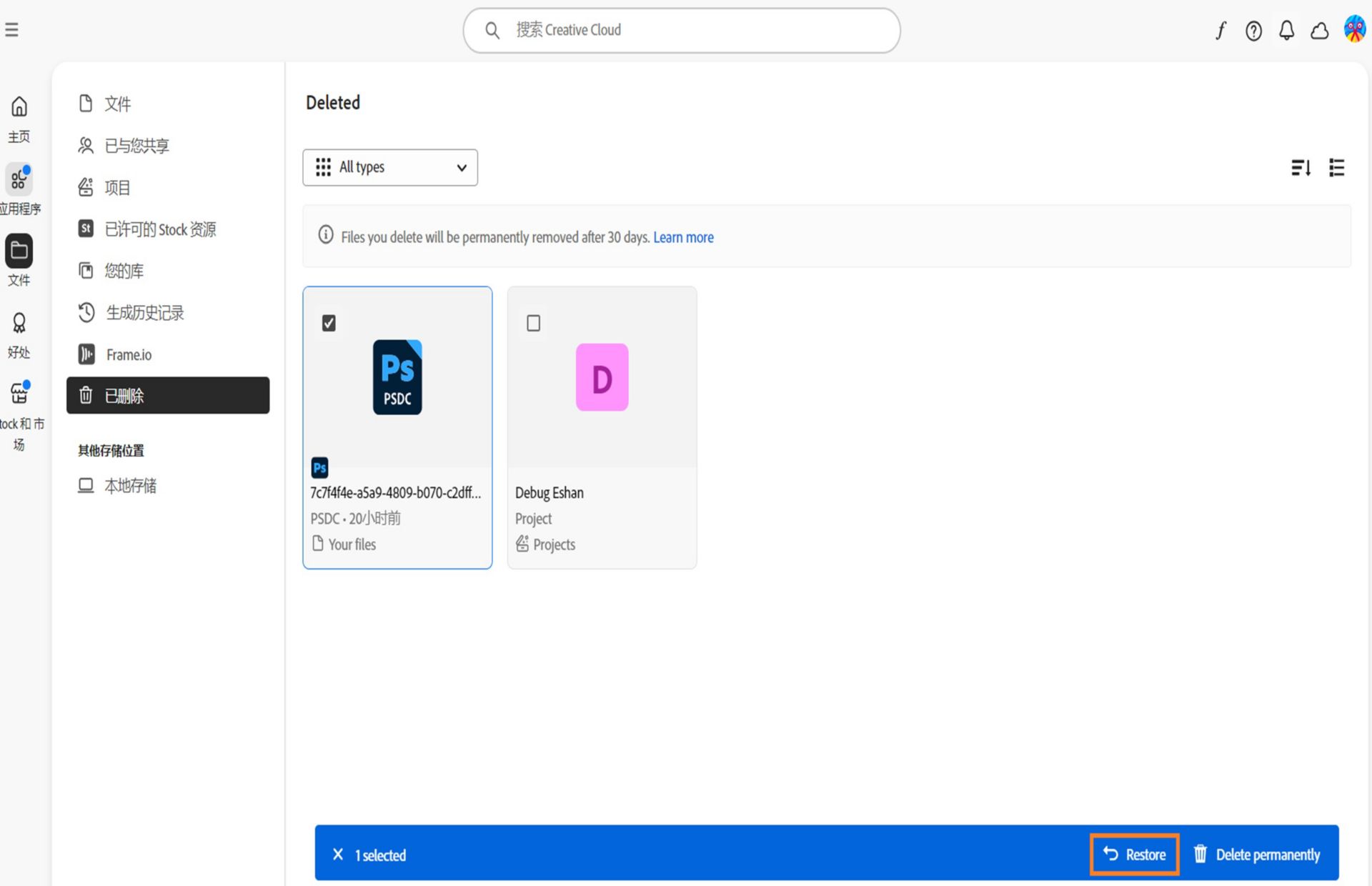The image size is (1372, 886).
Task: Check the Debug Eshan project checkbox
Action: coord(533,323)
